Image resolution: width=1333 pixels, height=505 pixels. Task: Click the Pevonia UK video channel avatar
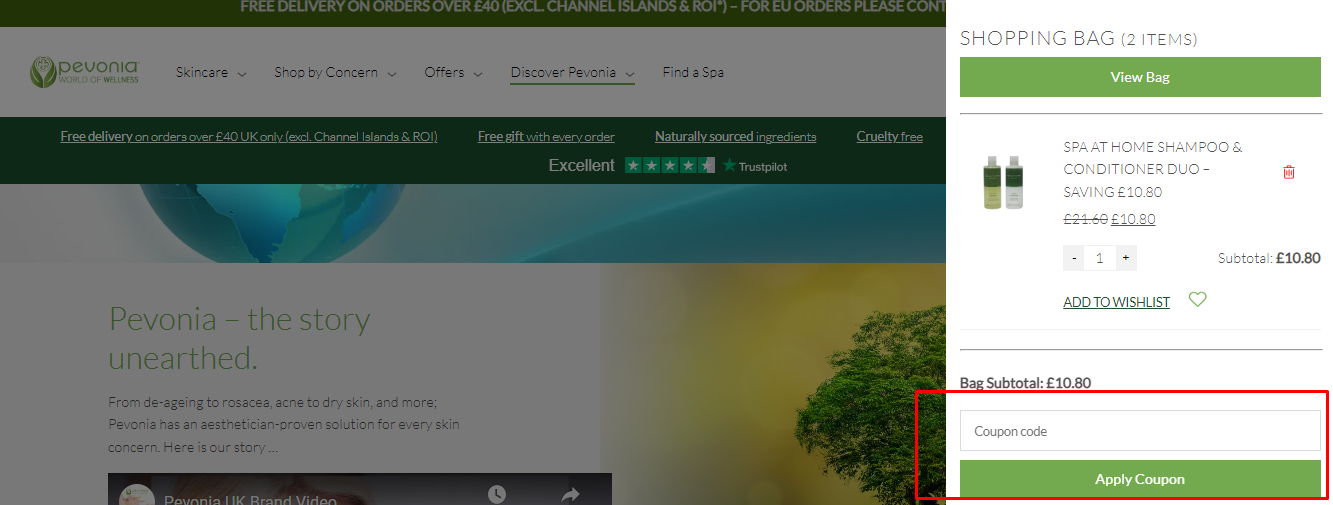[136, 496]
